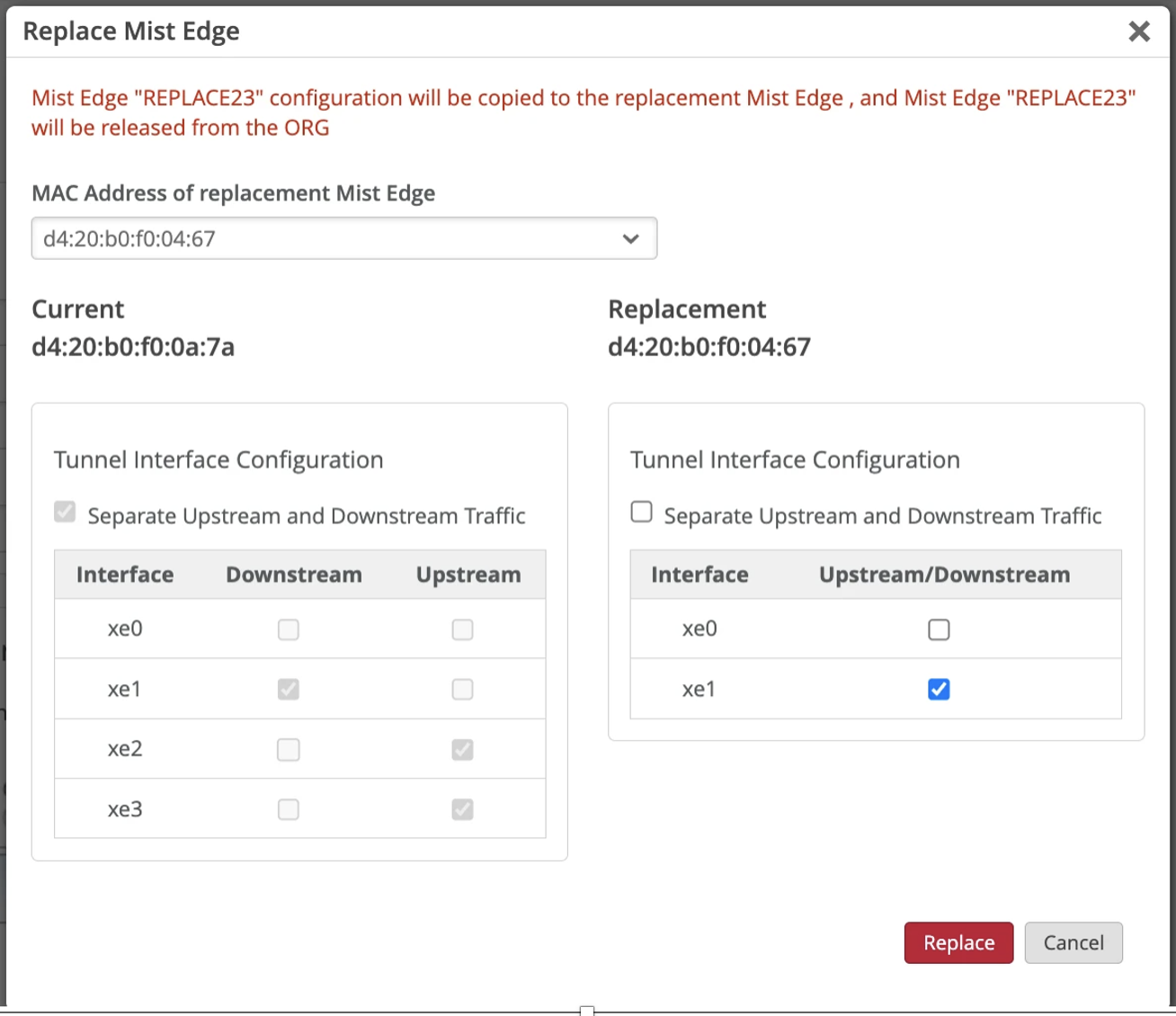This screenshot has width=1176, height=1016.
Task: Click xe3 Upstream checkbox in current table
Action: pos(462,810)
